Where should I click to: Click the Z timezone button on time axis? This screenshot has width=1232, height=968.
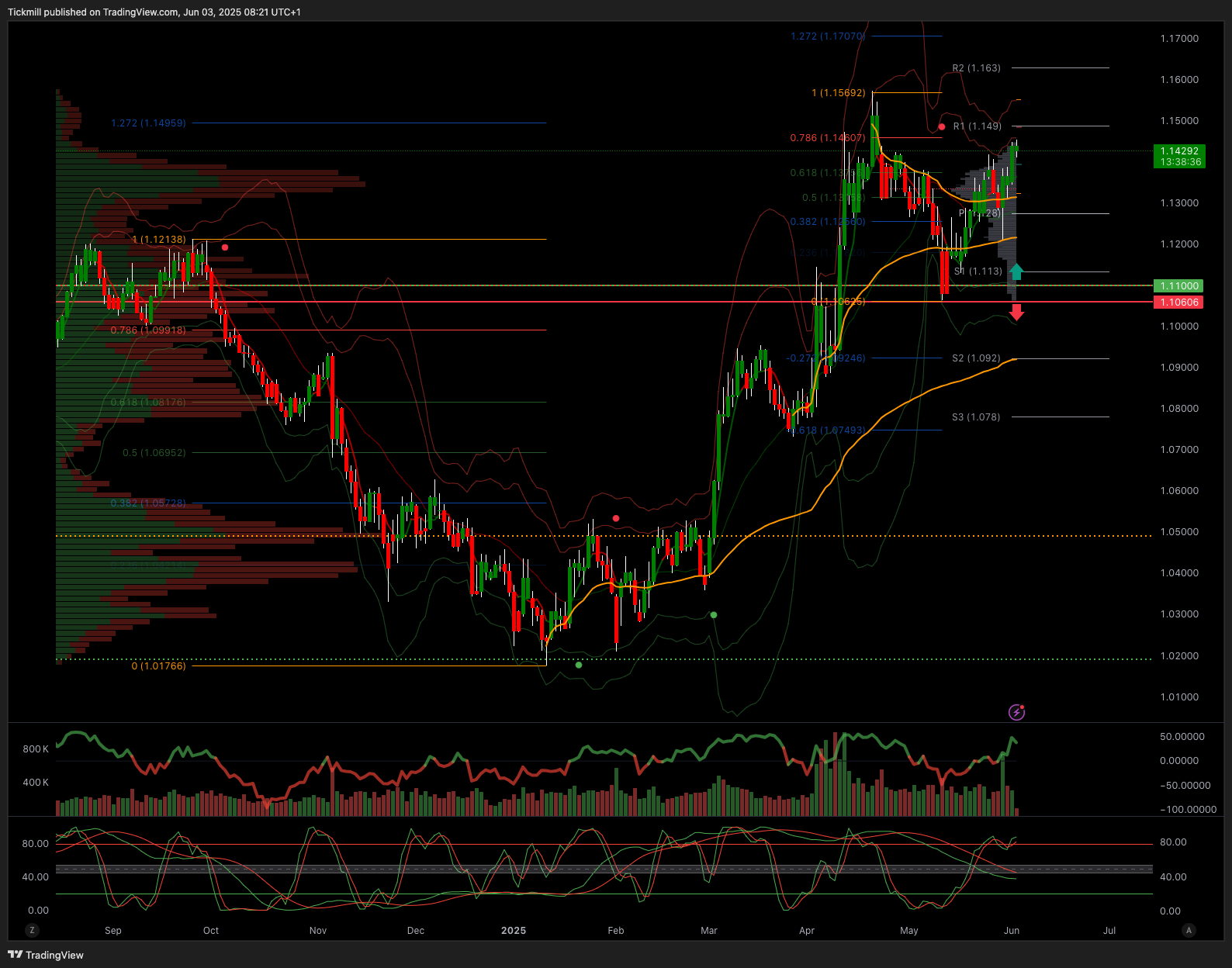pyautogui.click(x=32, y=930)
